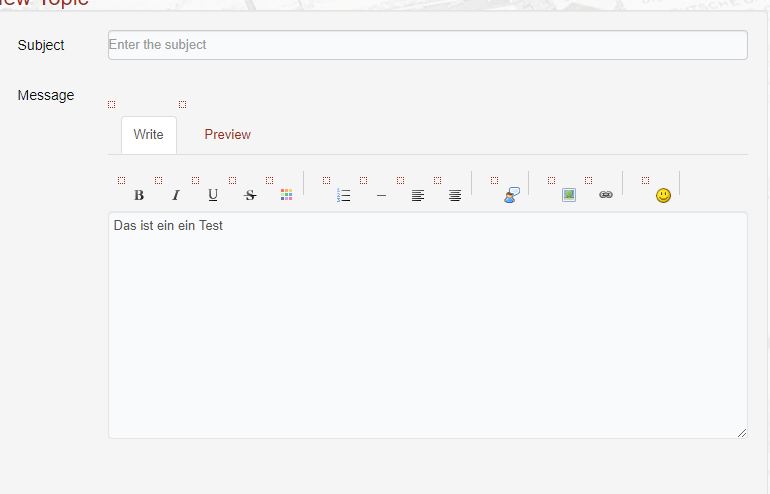Switch to the Write tab

[148, 135]
